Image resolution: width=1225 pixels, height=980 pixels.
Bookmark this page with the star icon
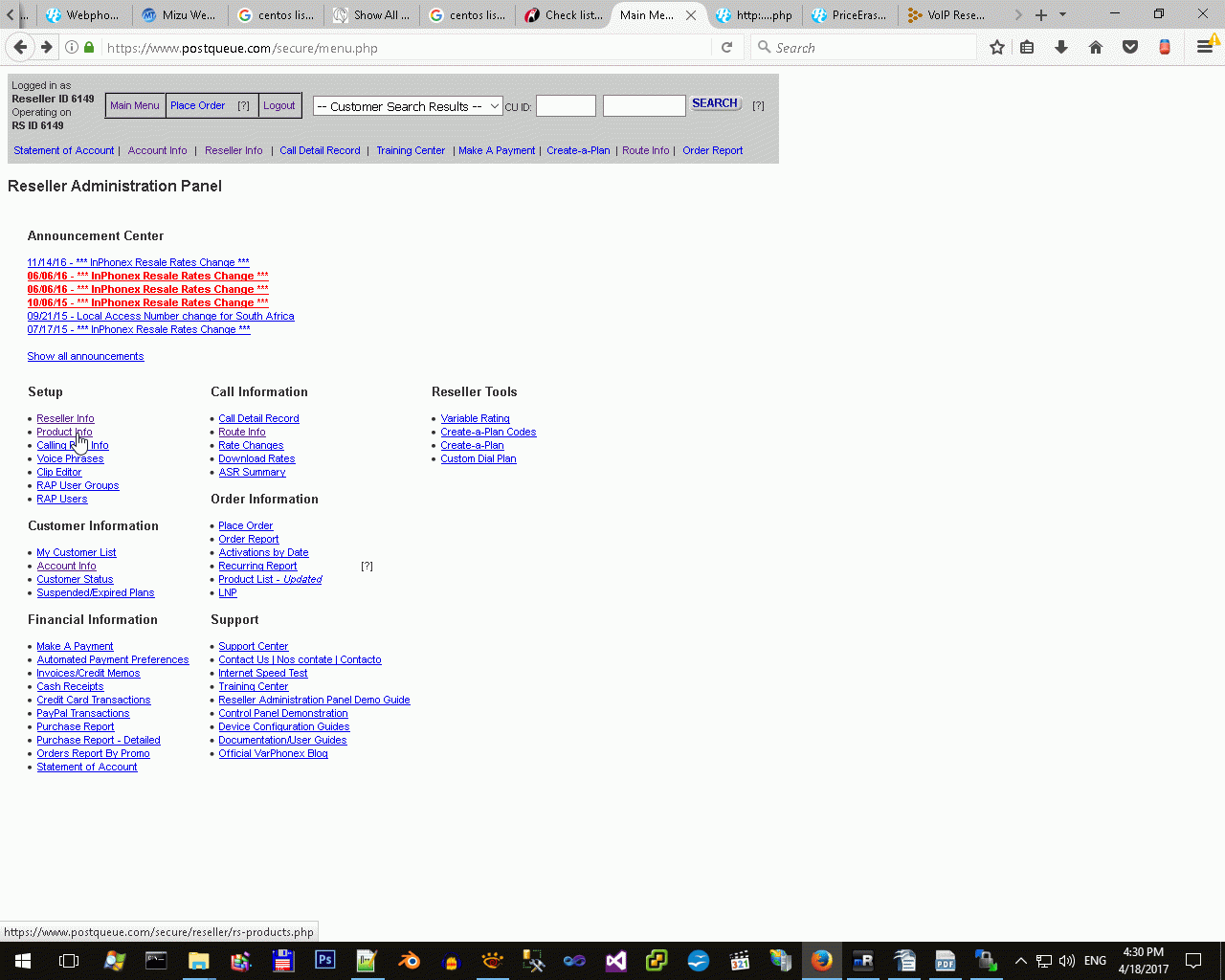click(997, 47)
